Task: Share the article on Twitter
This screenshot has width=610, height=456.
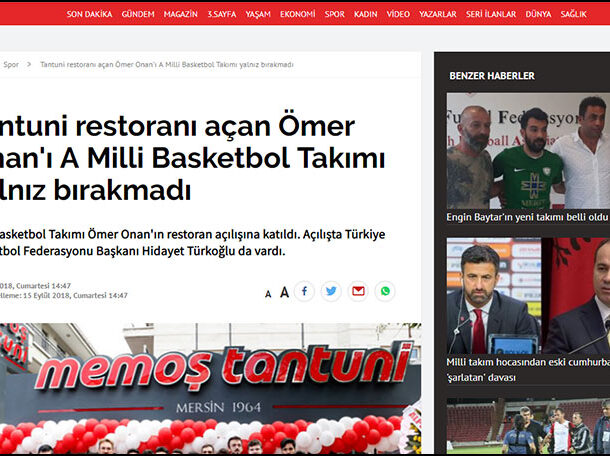Action: pos(331,292)
